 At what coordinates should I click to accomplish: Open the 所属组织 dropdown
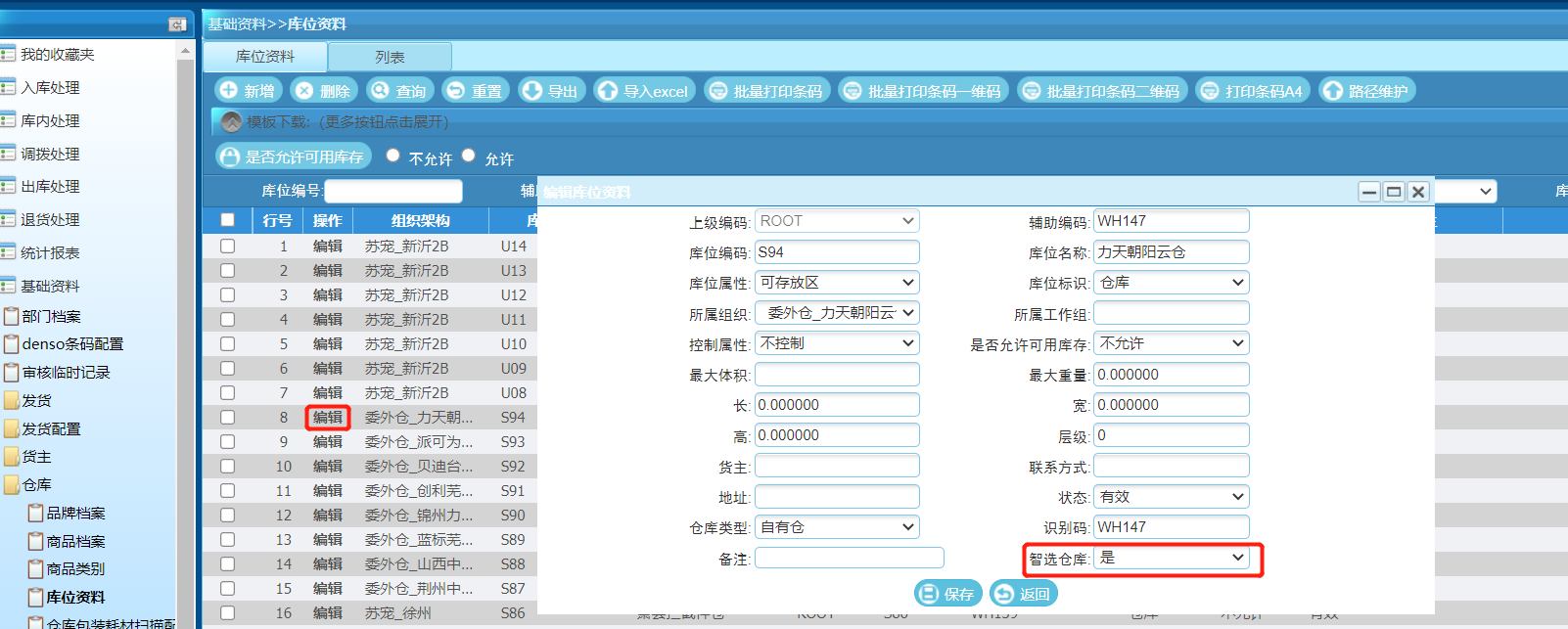click(837, 313)
